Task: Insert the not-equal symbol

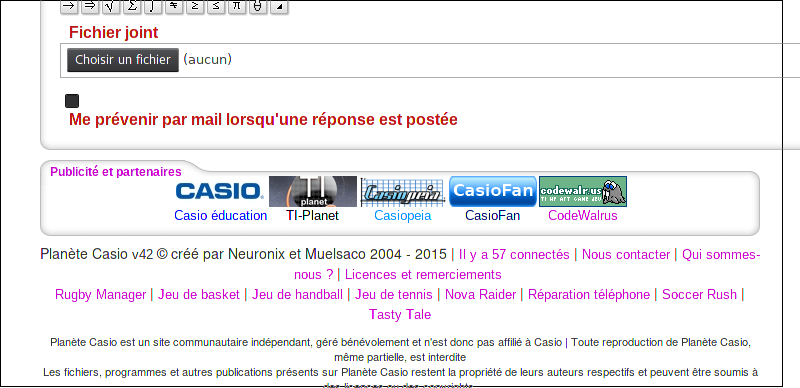Action: click(x=174, y=6)
